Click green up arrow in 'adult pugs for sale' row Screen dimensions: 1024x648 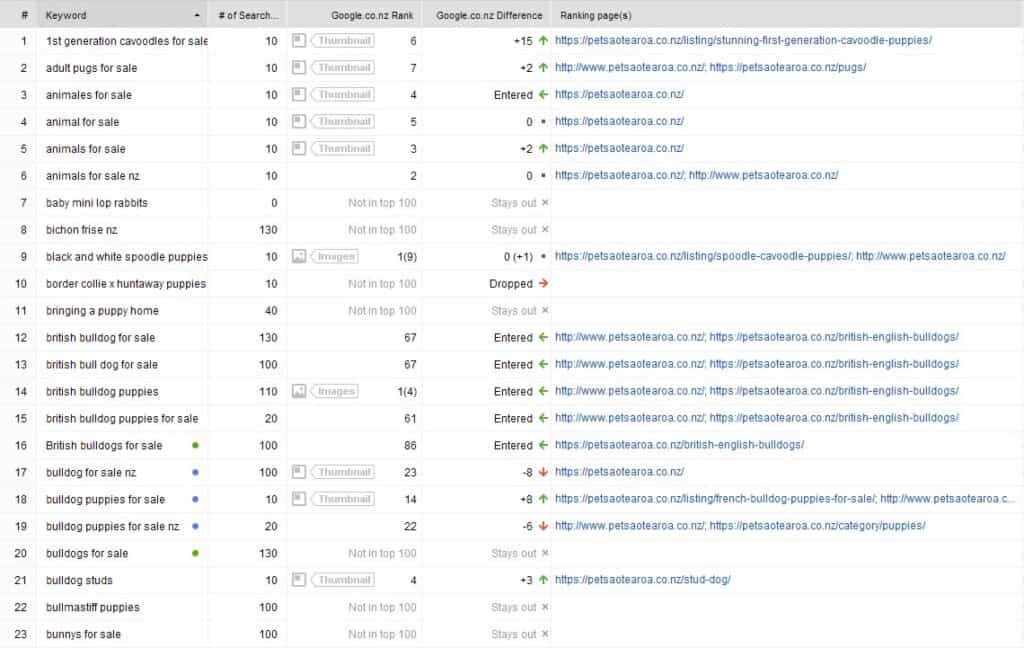click(543, 67)
